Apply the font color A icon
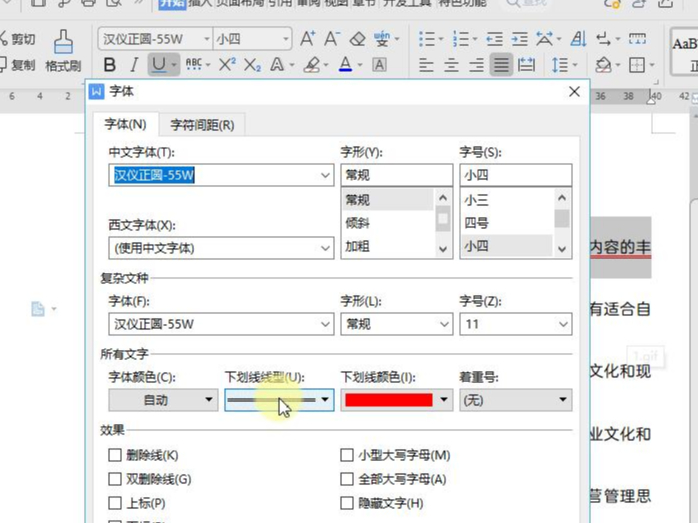Viewport: 698px width, 523px height. coord(345,65)
